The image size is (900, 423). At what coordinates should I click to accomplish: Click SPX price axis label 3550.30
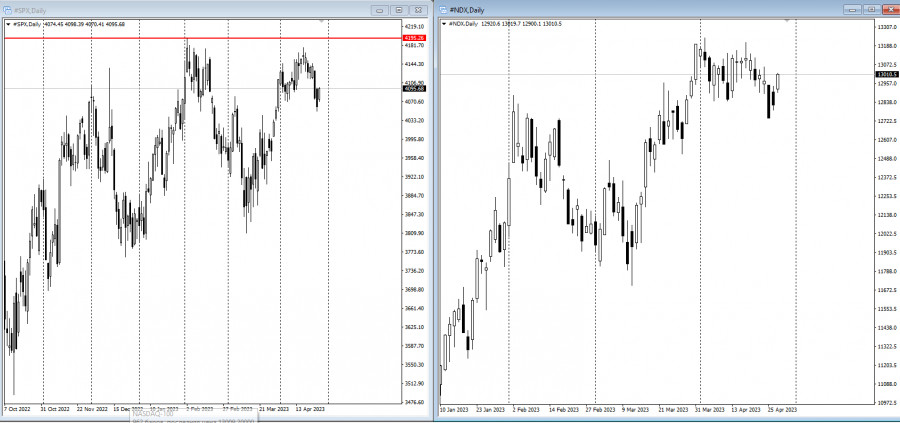[x=414, y=365]
